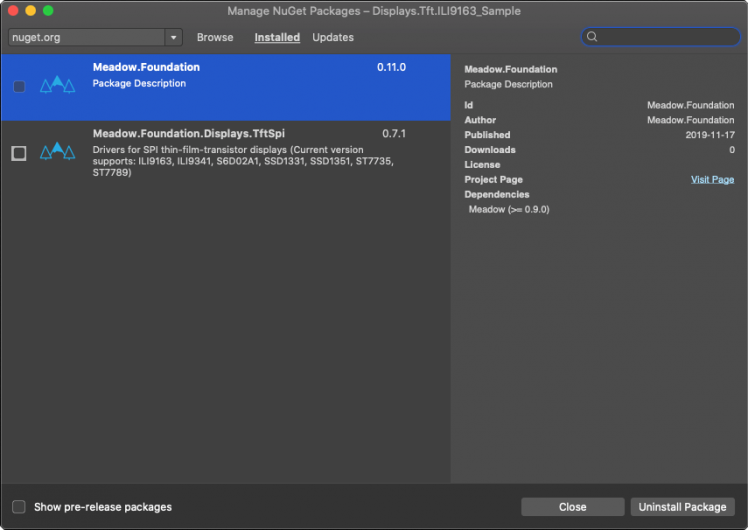Click the Meadow.Foundation.Displays.TftSpi package logo icon
This screenshot has width=748, height=530.
pos(57,152)
